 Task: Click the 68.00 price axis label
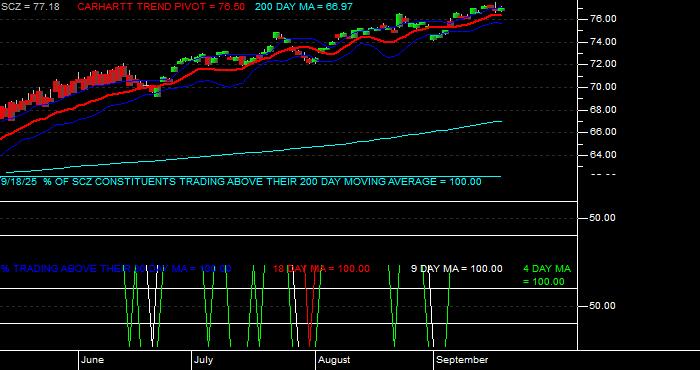pos(603,110)
